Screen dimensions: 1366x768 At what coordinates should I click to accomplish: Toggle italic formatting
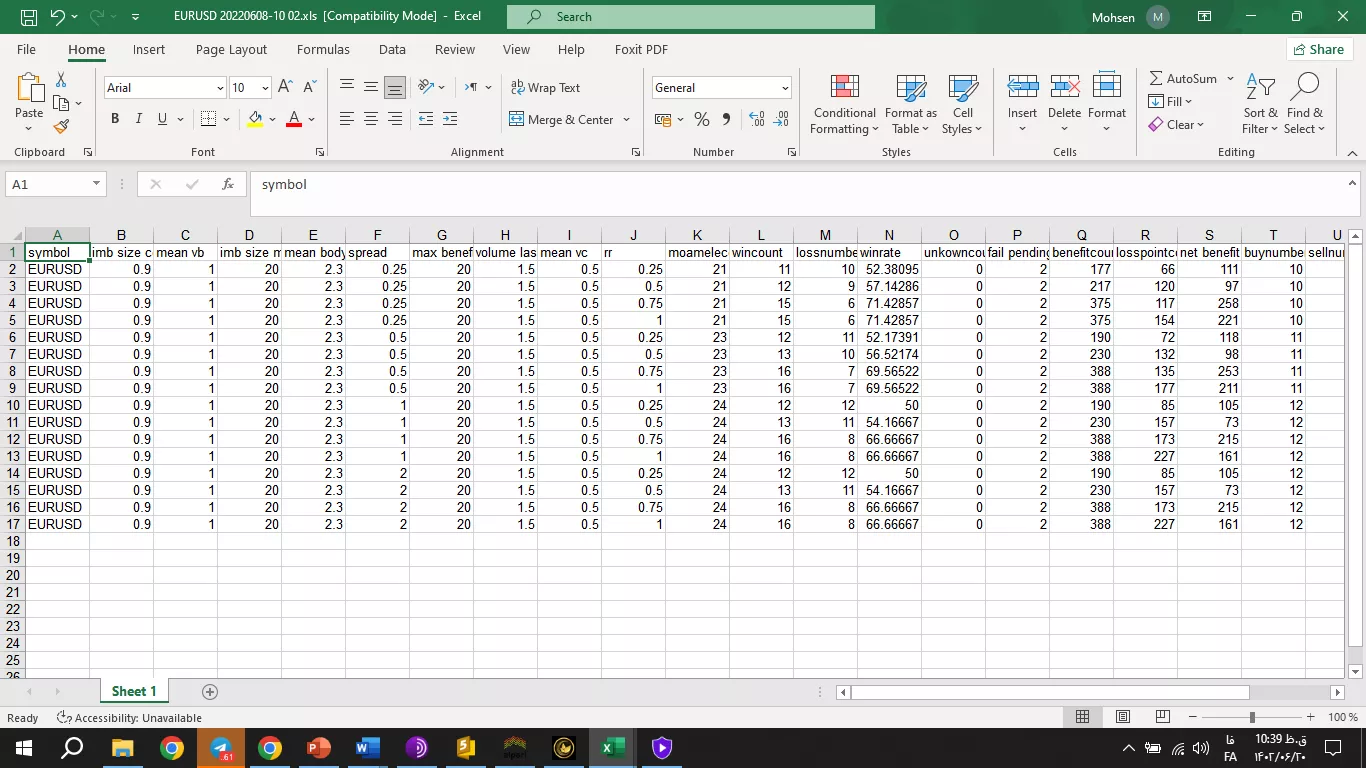tap(139, 119)
